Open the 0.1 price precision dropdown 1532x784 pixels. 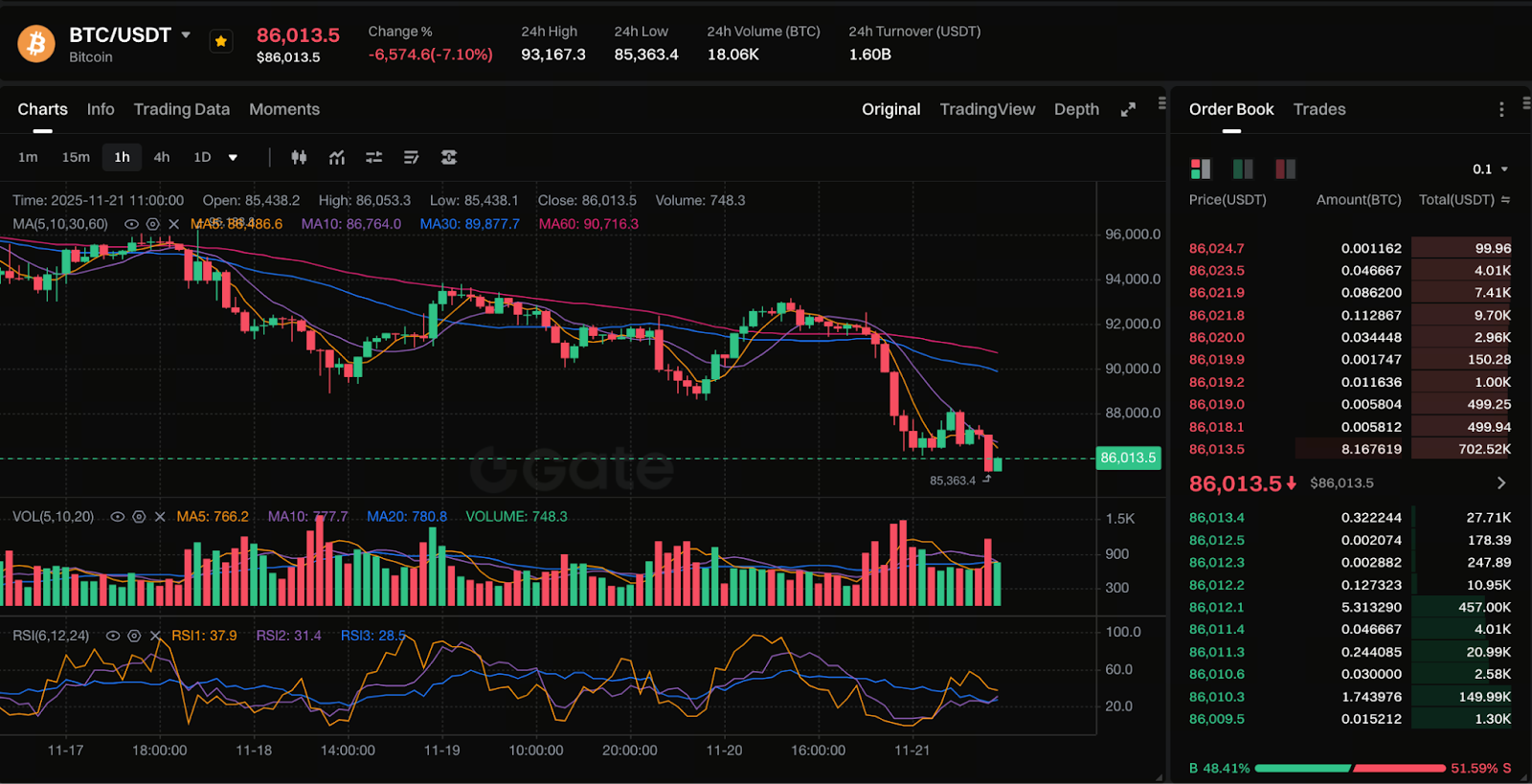coord(1490,169)
